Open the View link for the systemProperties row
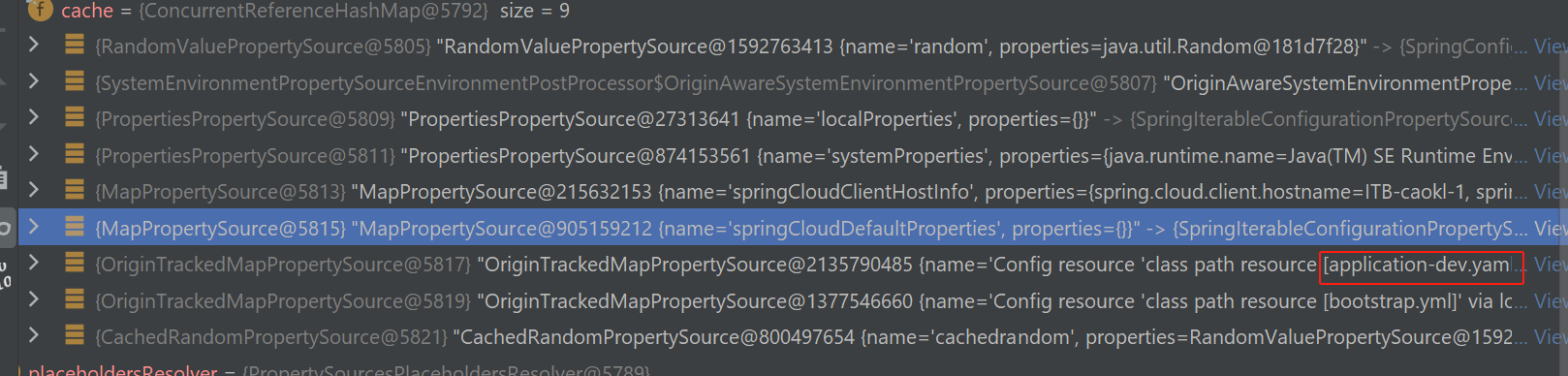The width and height of the screenshot is (1568, 376). (x=1551, y=156)
